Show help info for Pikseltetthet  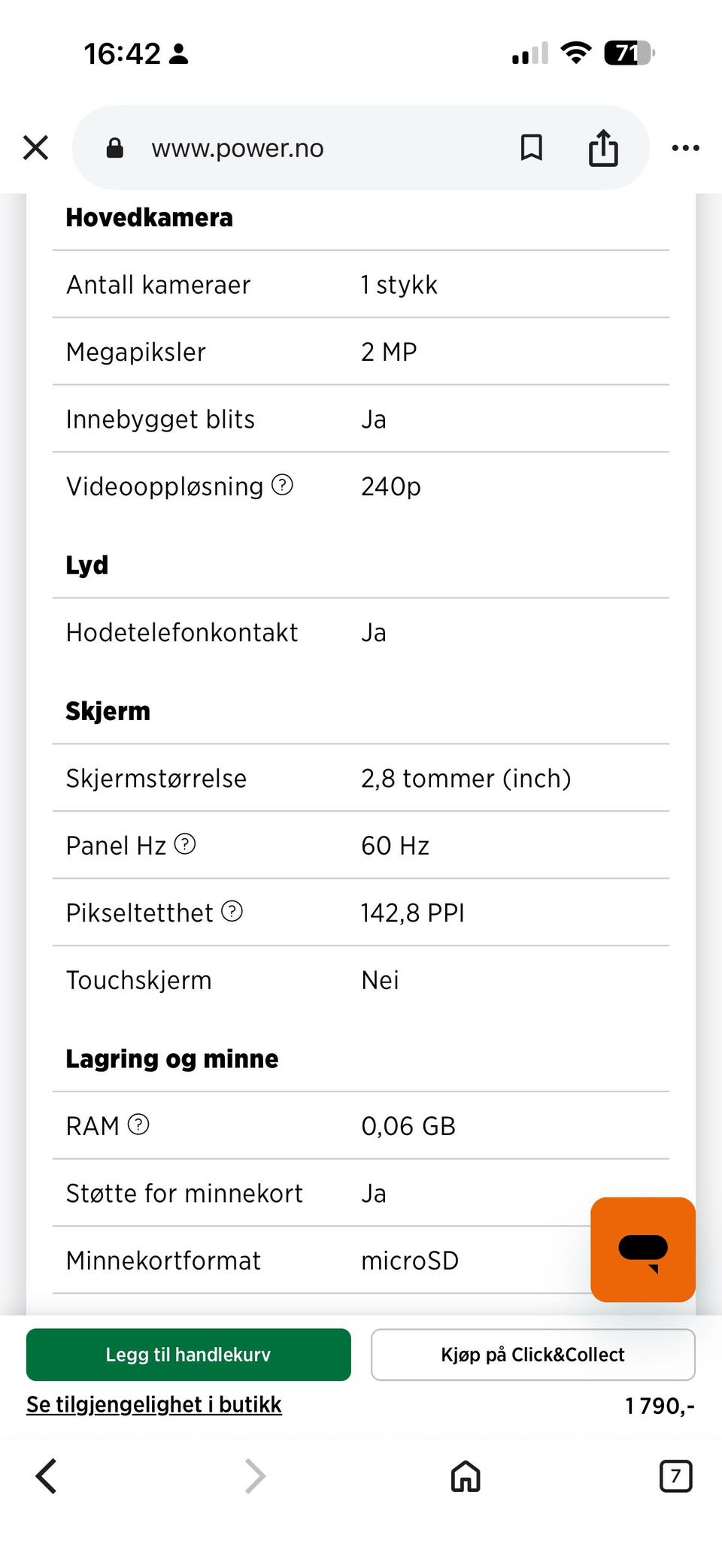coord(232,911)
